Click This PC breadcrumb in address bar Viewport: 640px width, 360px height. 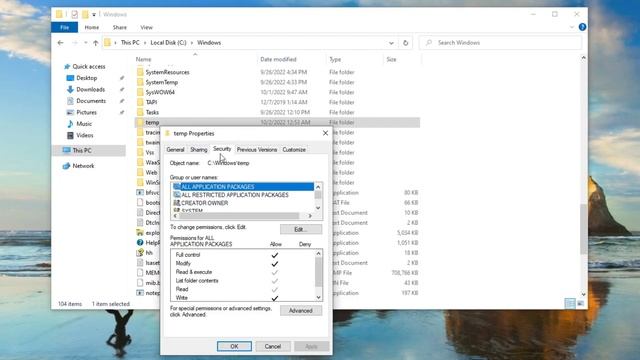(x=130, y=42)
